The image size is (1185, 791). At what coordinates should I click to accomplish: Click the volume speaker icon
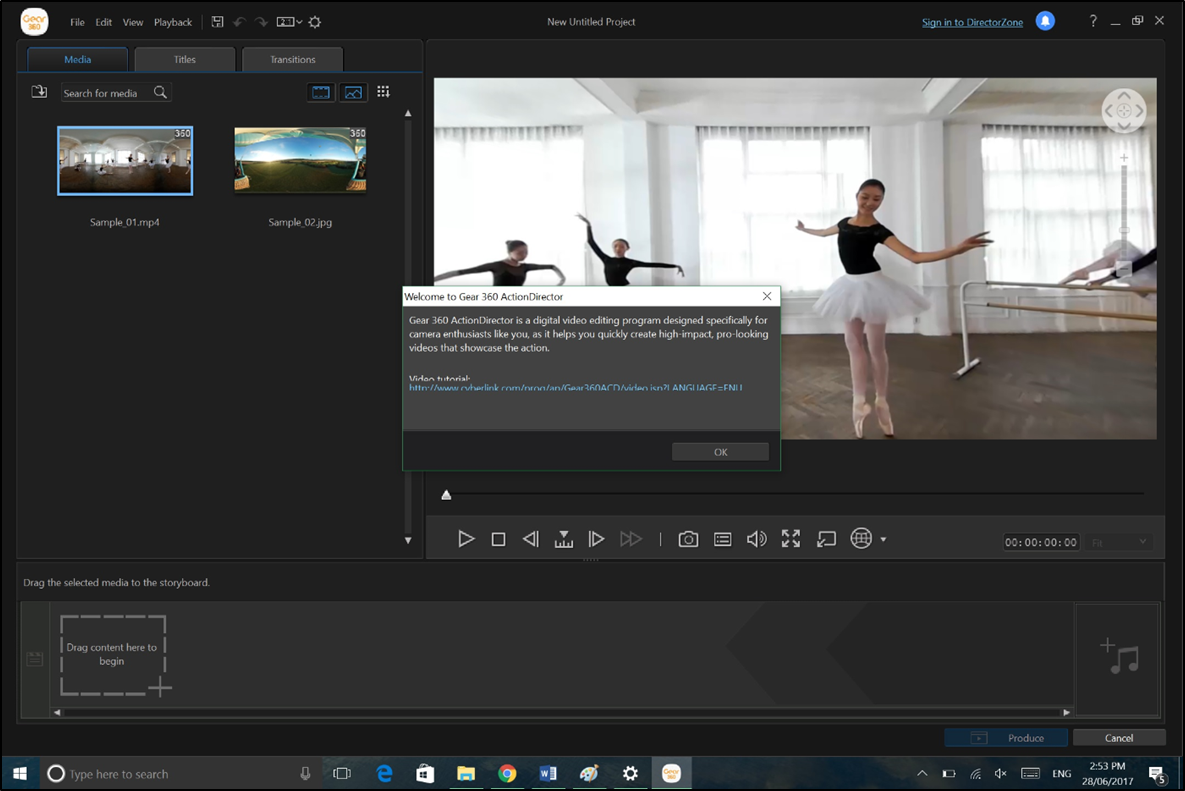click(x=756, y=539)
